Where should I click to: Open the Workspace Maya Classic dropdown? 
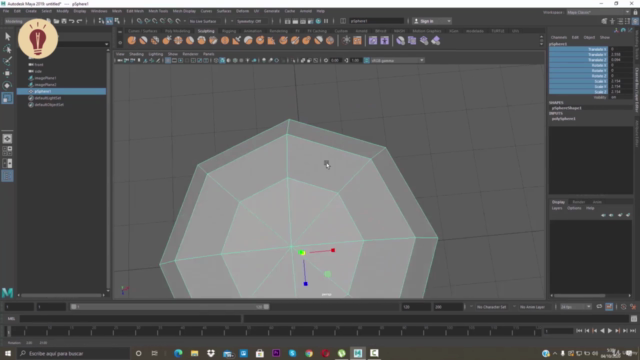[598, 12]
